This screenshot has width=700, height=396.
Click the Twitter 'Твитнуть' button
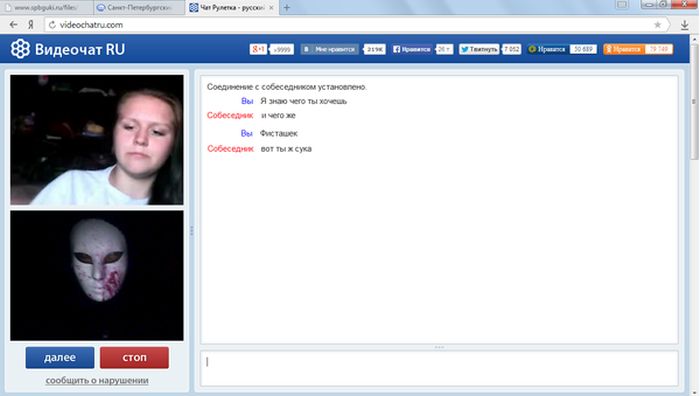tap(479, 49)
